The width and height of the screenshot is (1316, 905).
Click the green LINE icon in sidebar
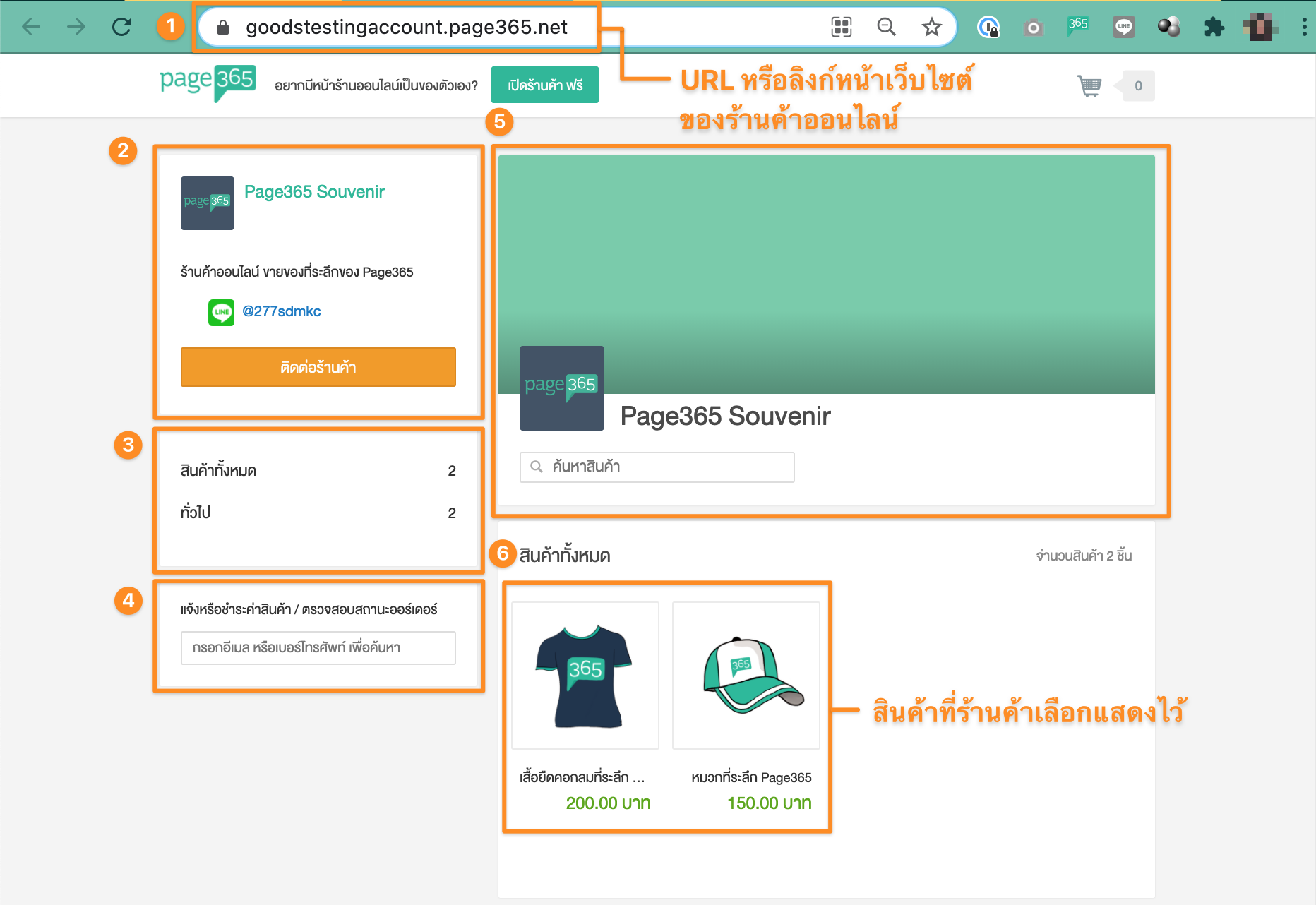point(221,312)
